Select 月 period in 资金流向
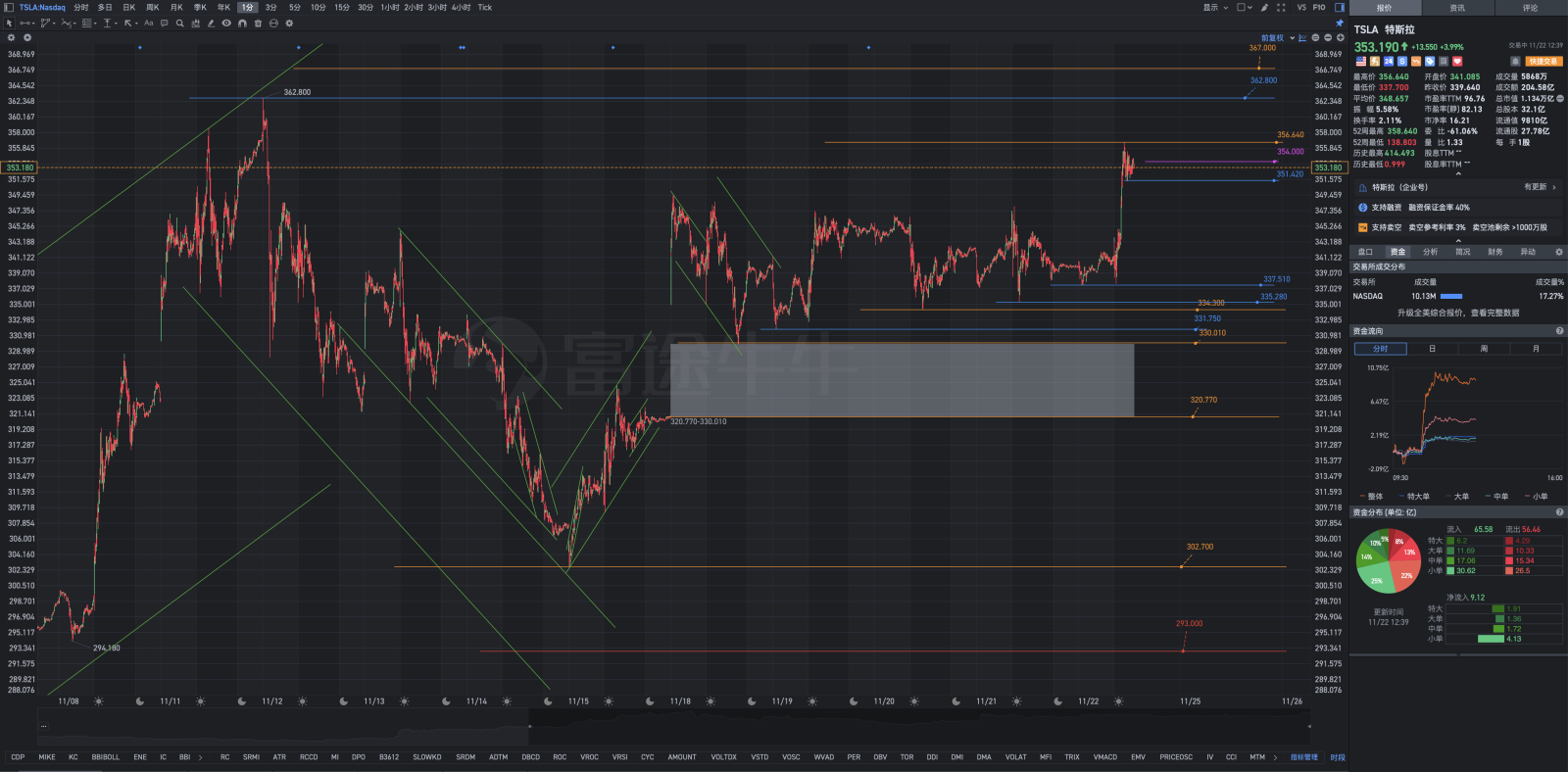Image resolution: width=1568 pixels, height=772 pixels. pos(1536,349)
